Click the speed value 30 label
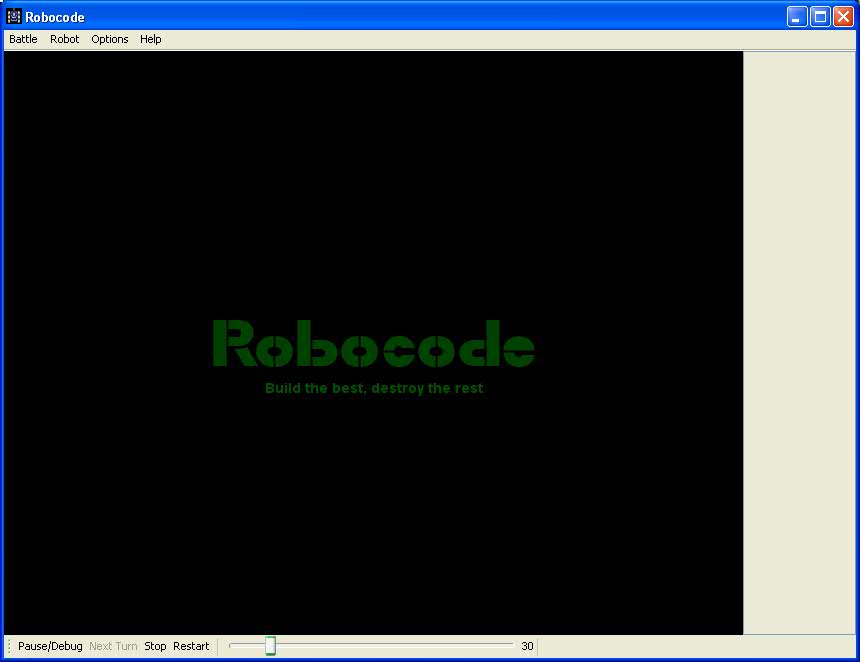 click(527, 646)
